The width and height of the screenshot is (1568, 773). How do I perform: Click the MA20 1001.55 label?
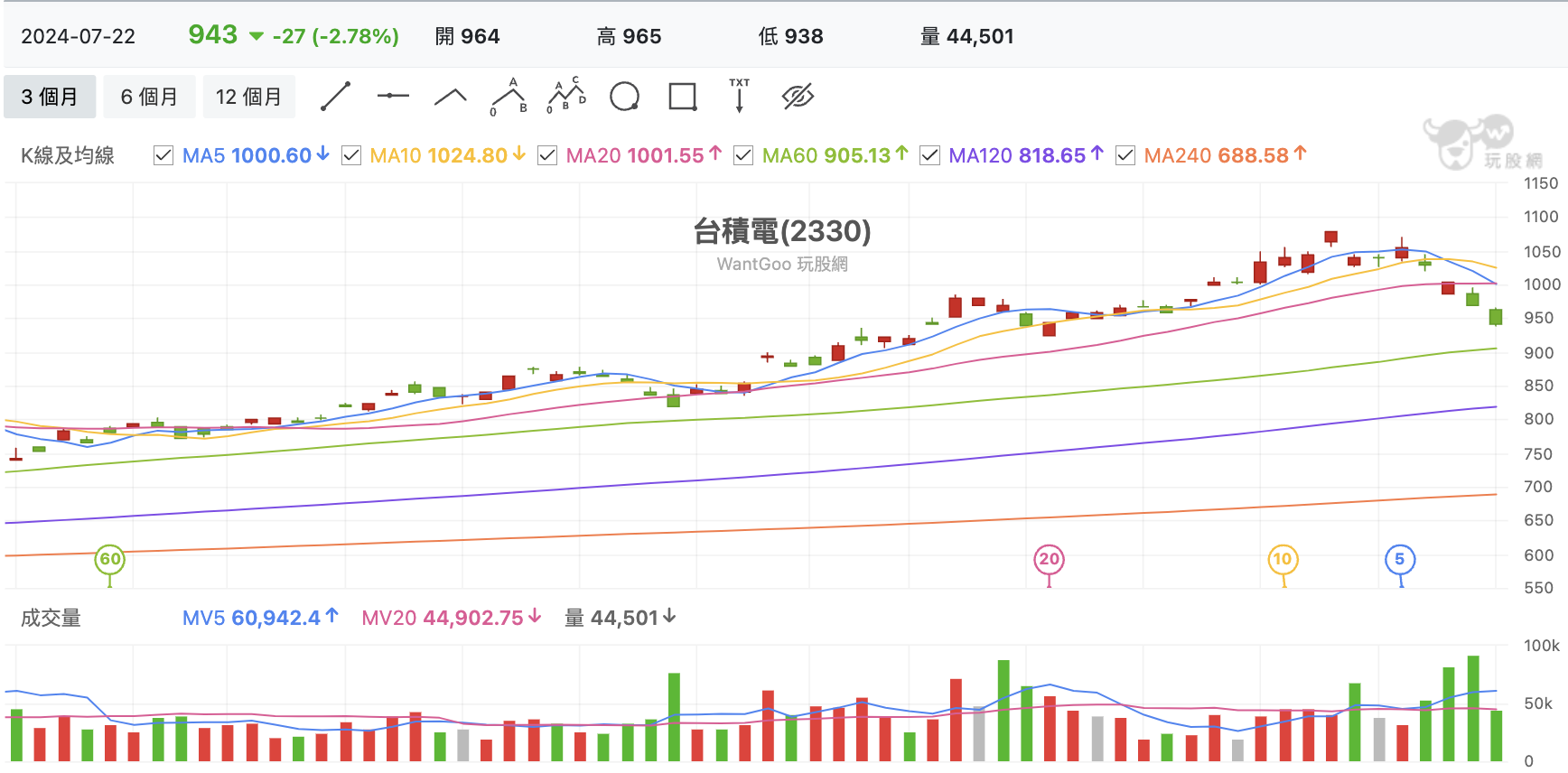pyautogui.click(x=644, y=155)
